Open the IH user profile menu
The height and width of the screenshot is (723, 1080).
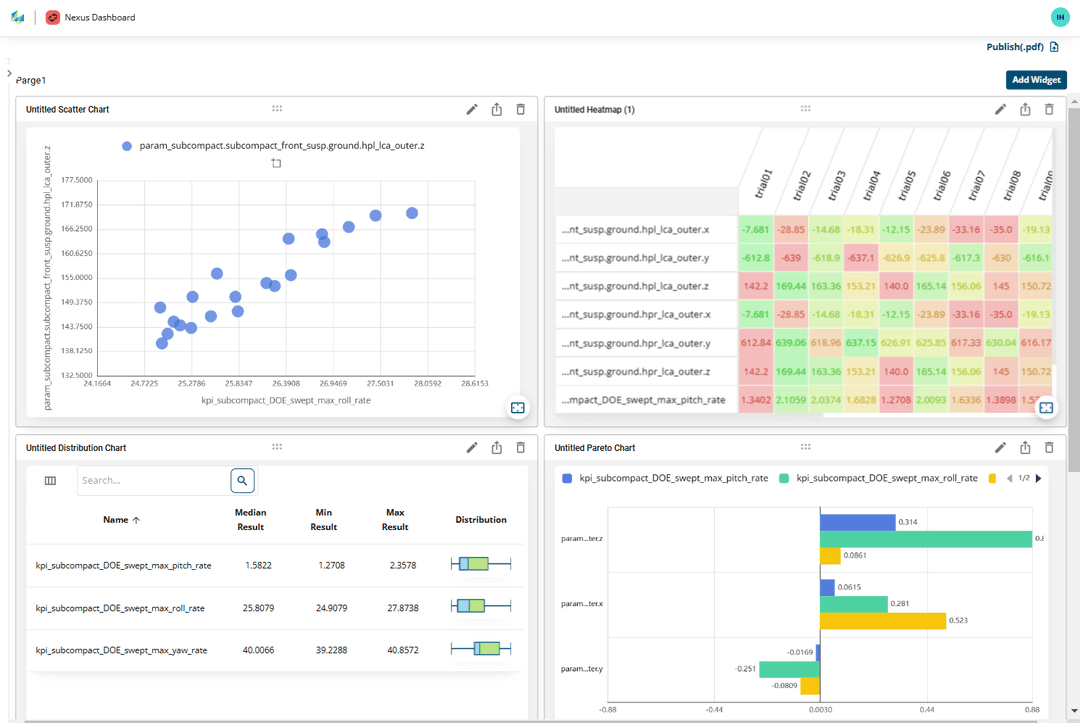[x=1059, y=17]
